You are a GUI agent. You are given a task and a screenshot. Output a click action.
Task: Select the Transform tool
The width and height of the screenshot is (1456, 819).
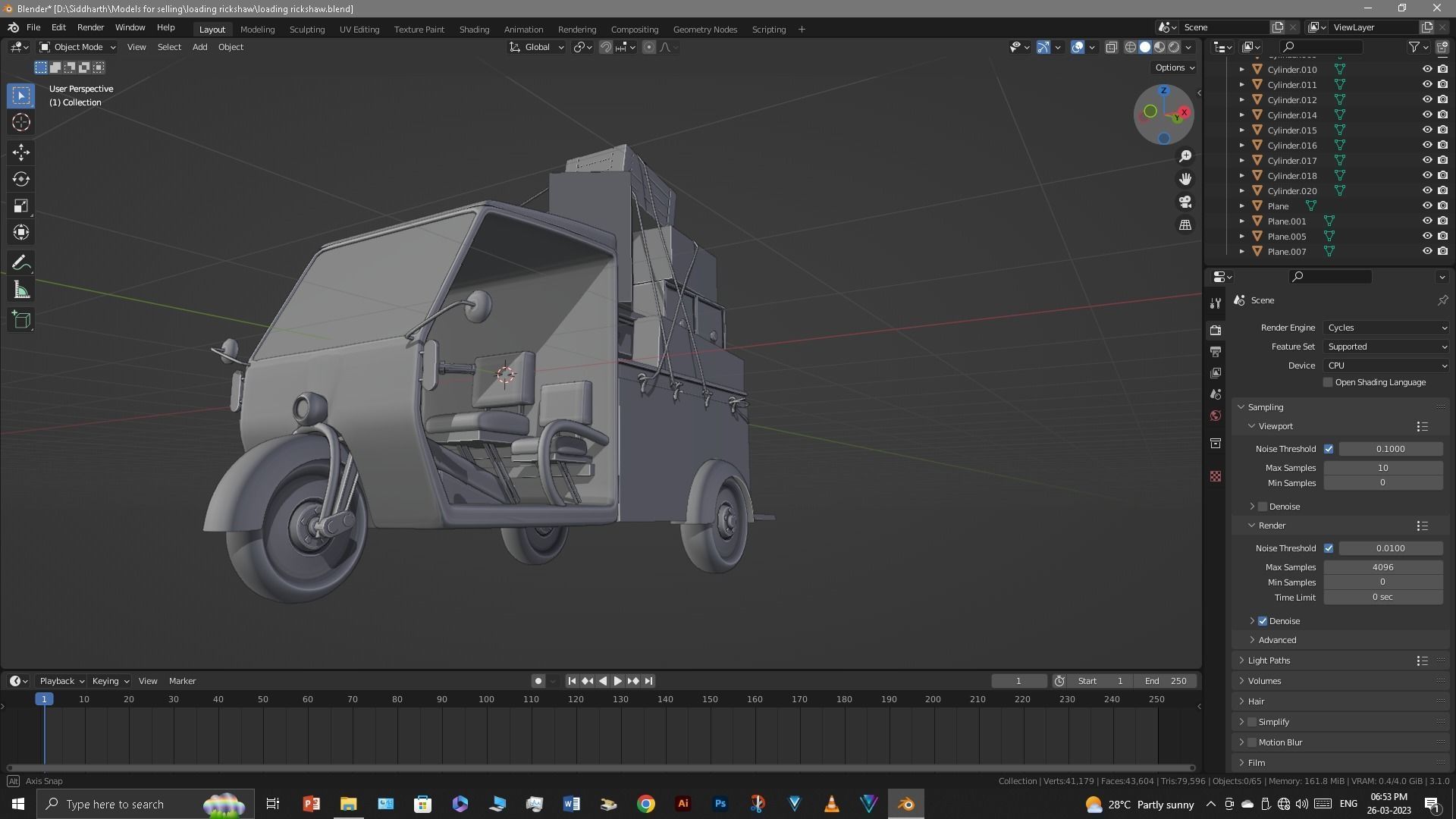click(x=21, y=232)
